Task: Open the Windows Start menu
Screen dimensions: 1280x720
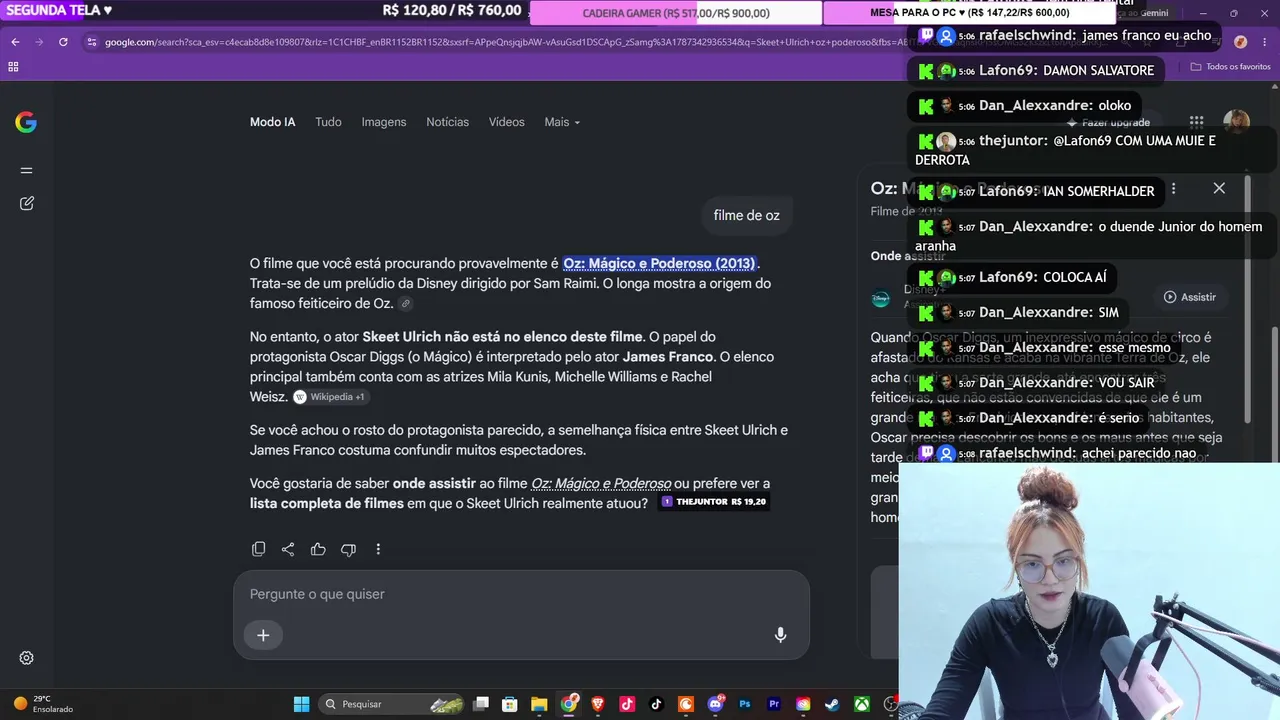Action: point(301,704)
